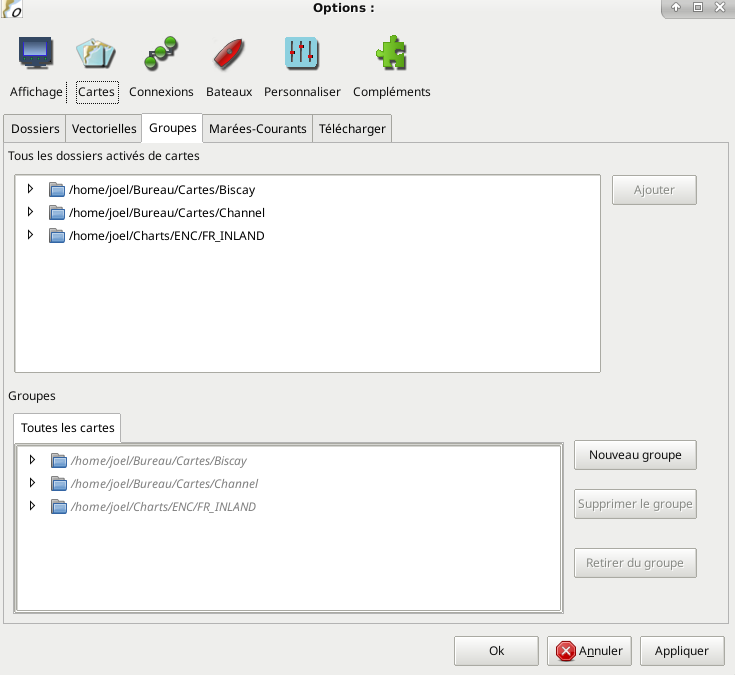Viewport: 735px width, 675px height.
Task: Open the Personnaliser sliders icon
Action: (x=301, y=53)
